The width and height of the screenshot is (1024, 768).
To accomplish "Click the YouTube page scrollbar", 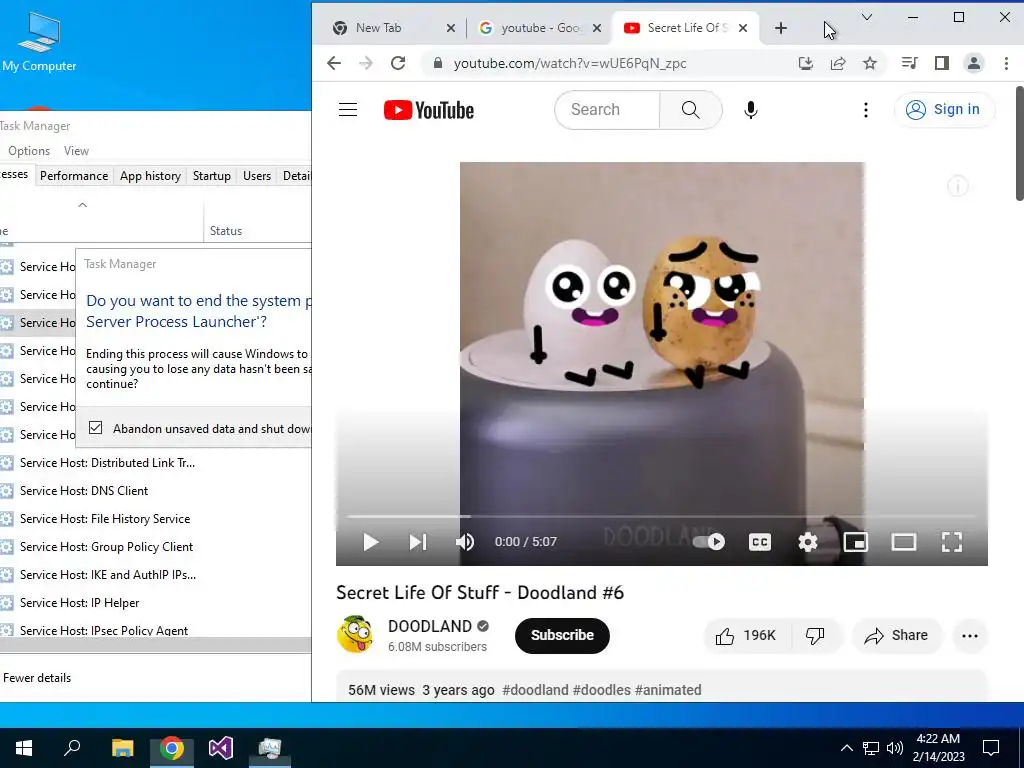I will (1019, 144).
